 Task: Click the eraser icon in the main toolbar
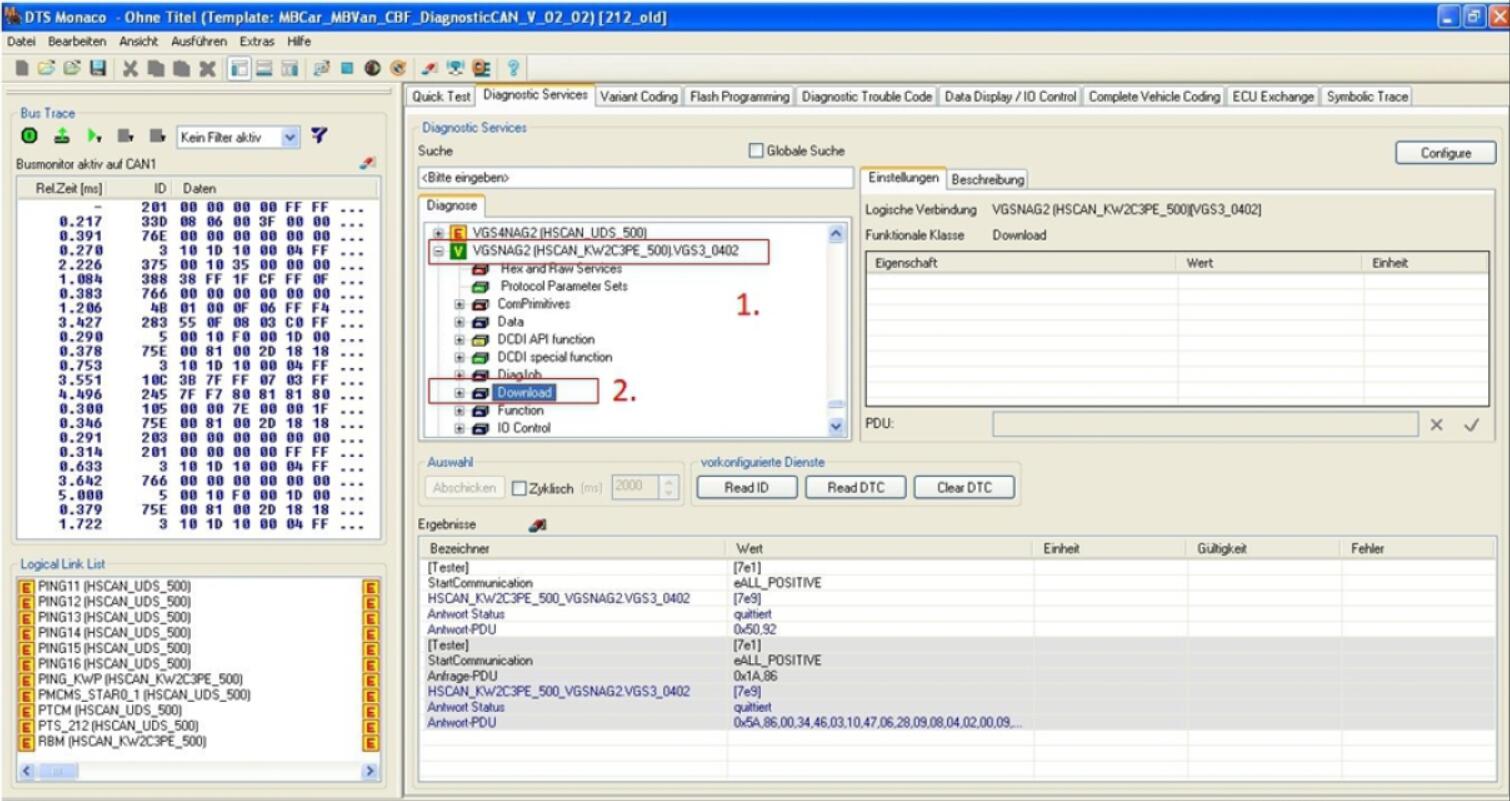pos(429,68)
